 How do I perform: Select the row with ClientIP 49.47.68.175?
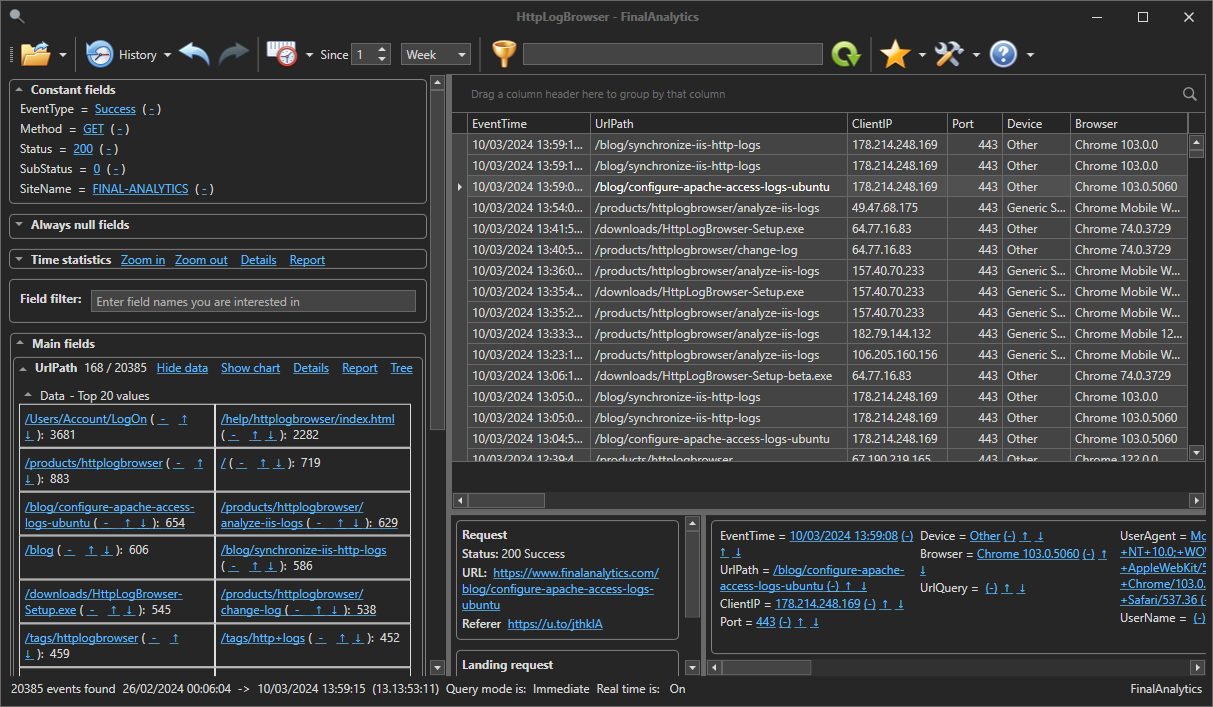(x=828, y=208)
